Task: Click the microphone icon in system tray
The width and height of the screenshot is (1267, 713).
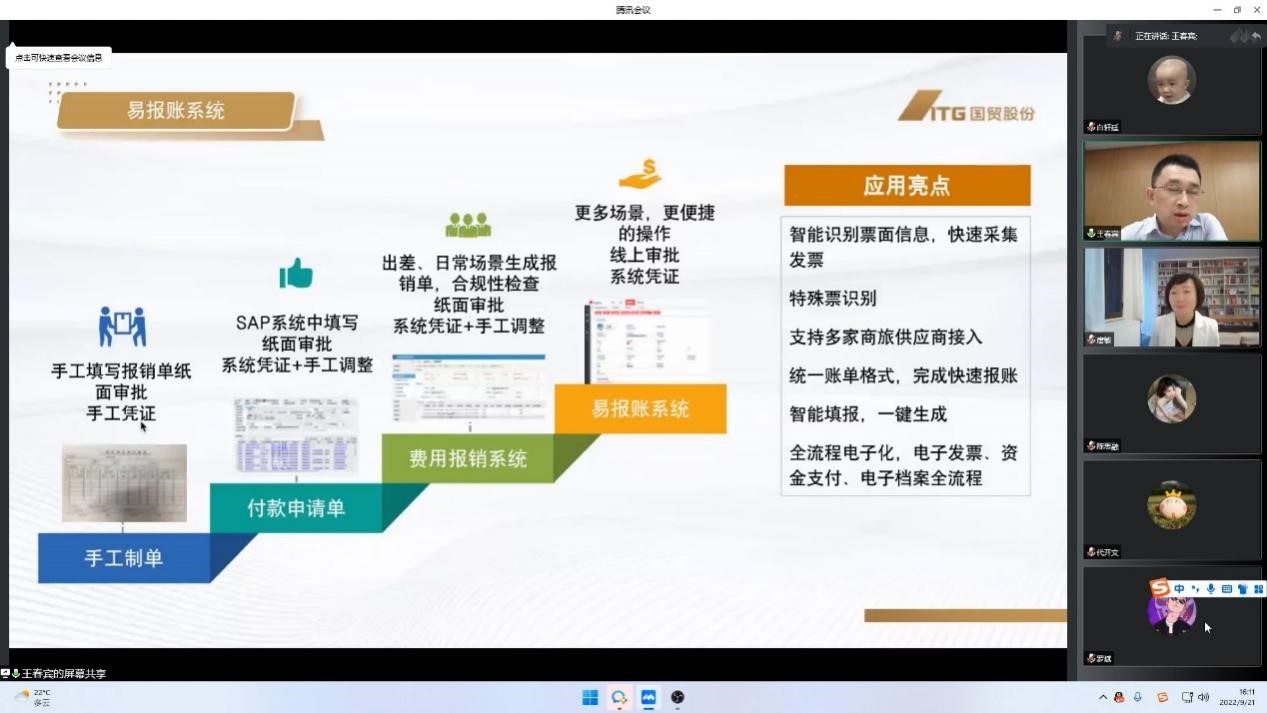Action: [x=1139, y=698]
